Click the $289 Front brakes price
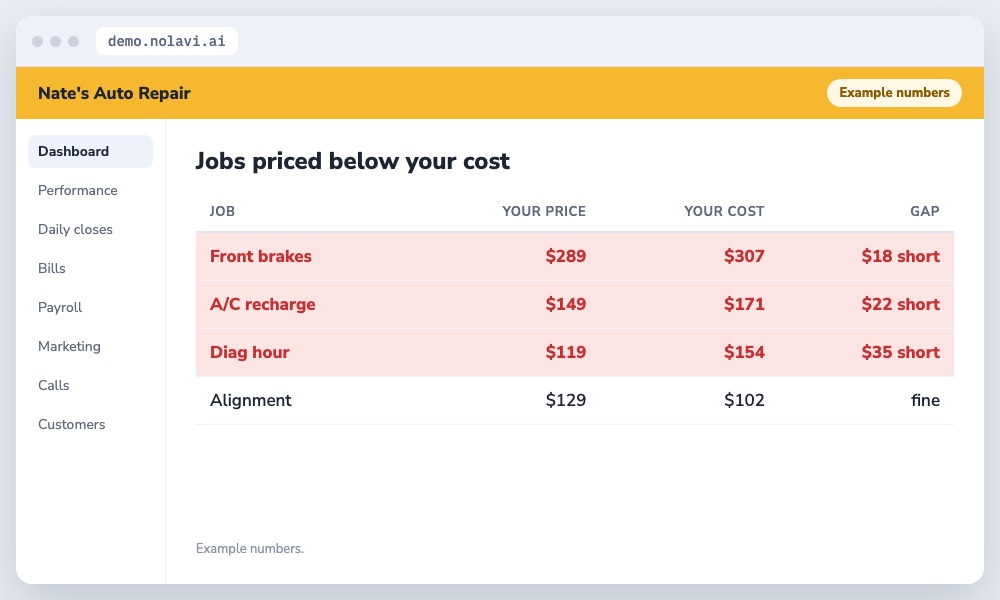Viewport: 1000px width, 600px height. pos(566,256)
